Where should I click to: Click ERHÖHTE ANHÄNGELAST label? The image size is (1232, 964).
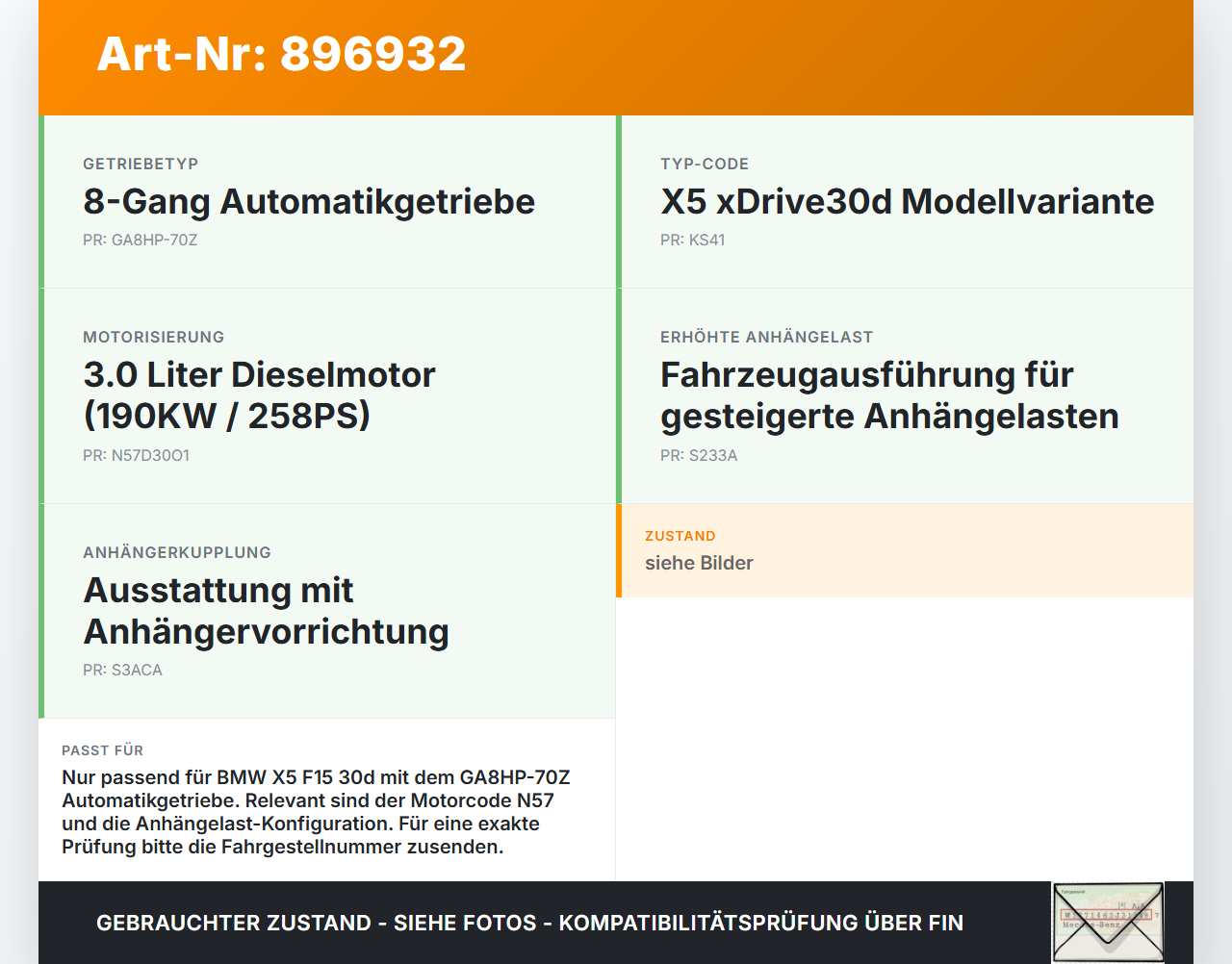(x=766, y=337)
